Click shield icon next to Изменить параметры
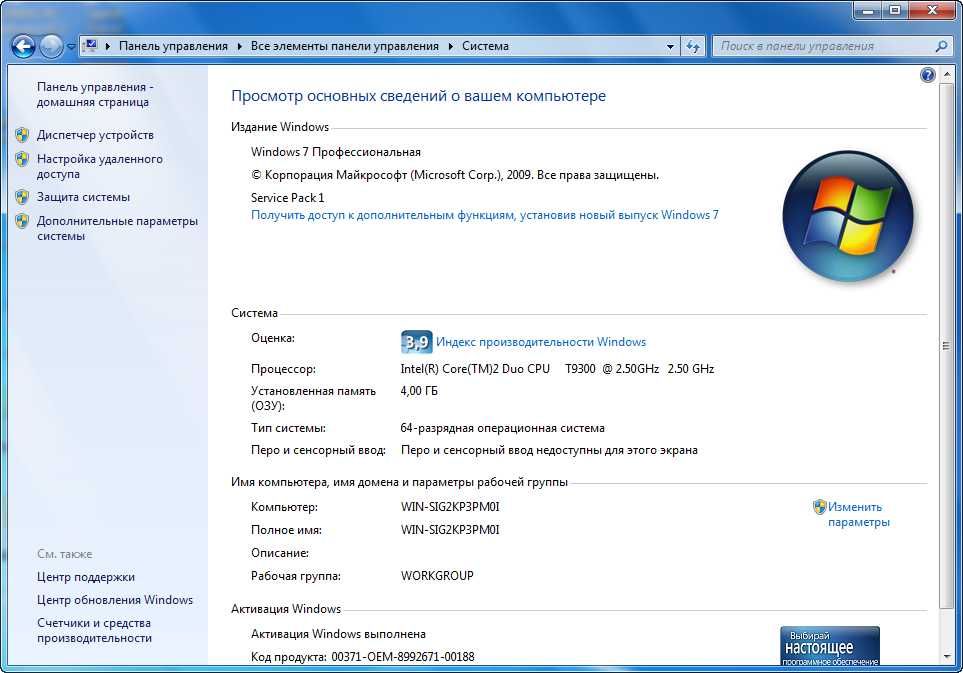The width and height of the screenshot is (963, 673). coord(819,507)
